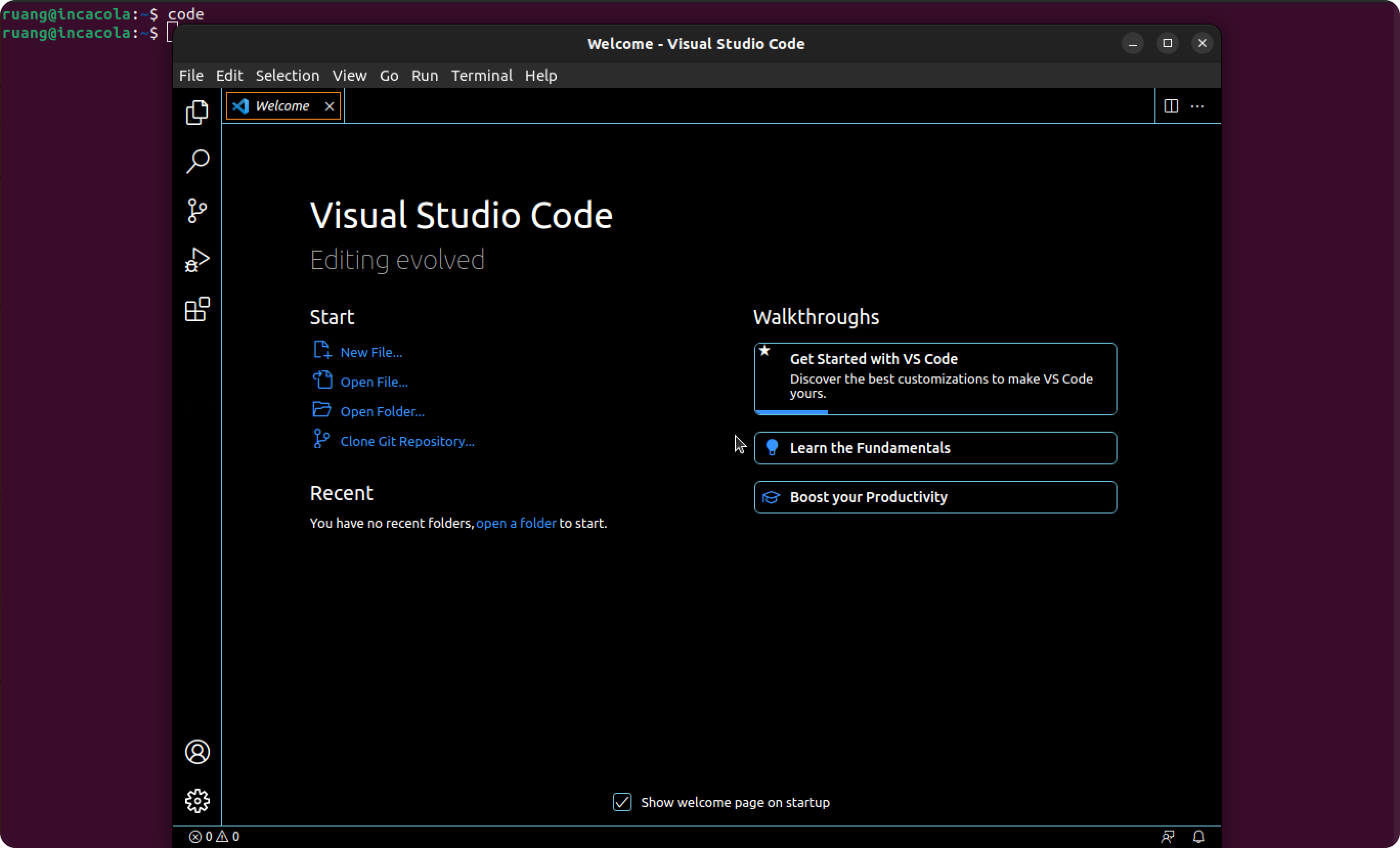Viewport: 1400px width, 848px height.
Task: Open the Selection menu
Action: tap(288, 76)
